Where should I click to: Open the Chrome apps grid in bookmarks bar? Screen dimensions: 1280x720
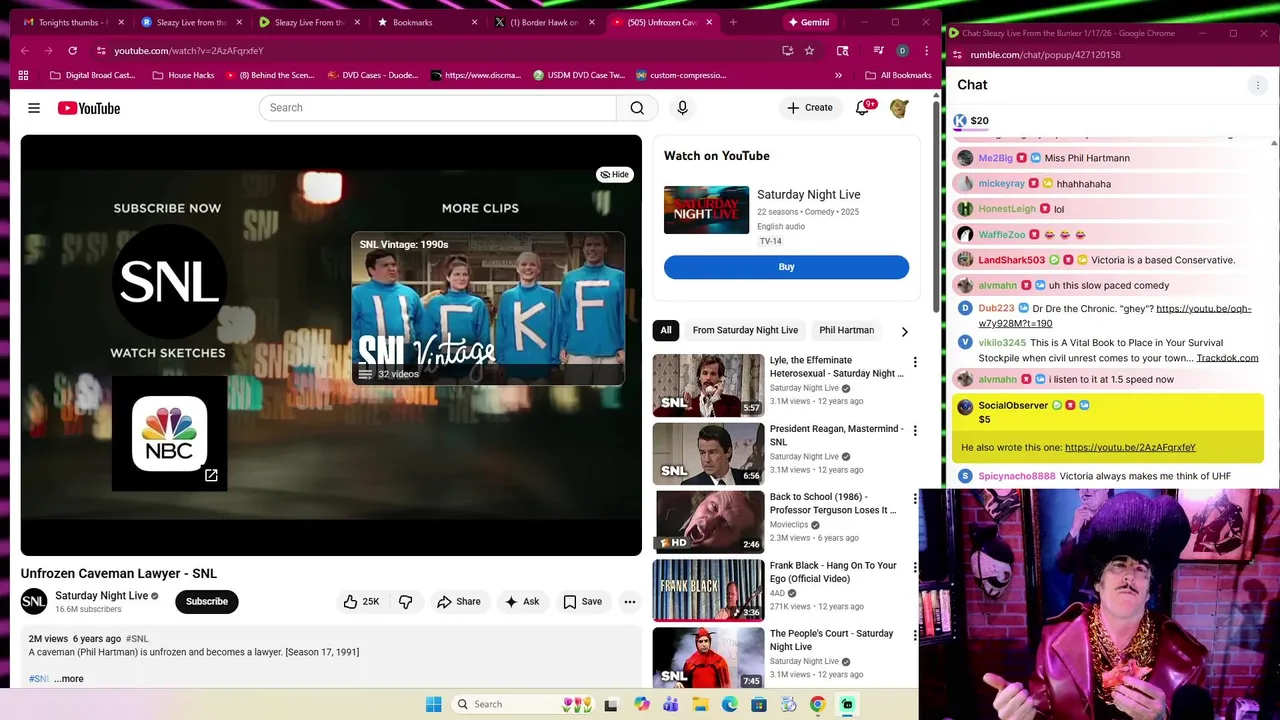25,75
